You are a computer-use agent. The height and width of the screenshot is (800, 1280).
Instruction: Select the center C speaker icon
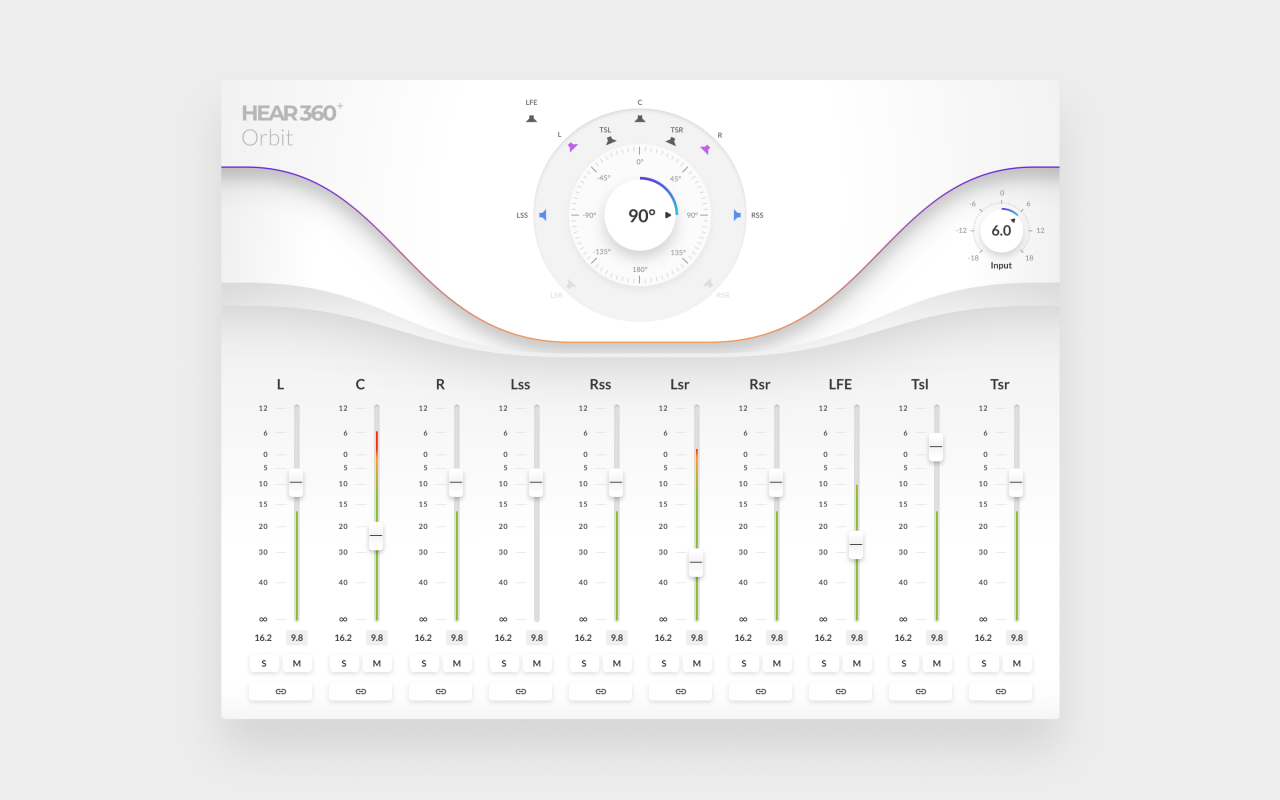point(640,118)
